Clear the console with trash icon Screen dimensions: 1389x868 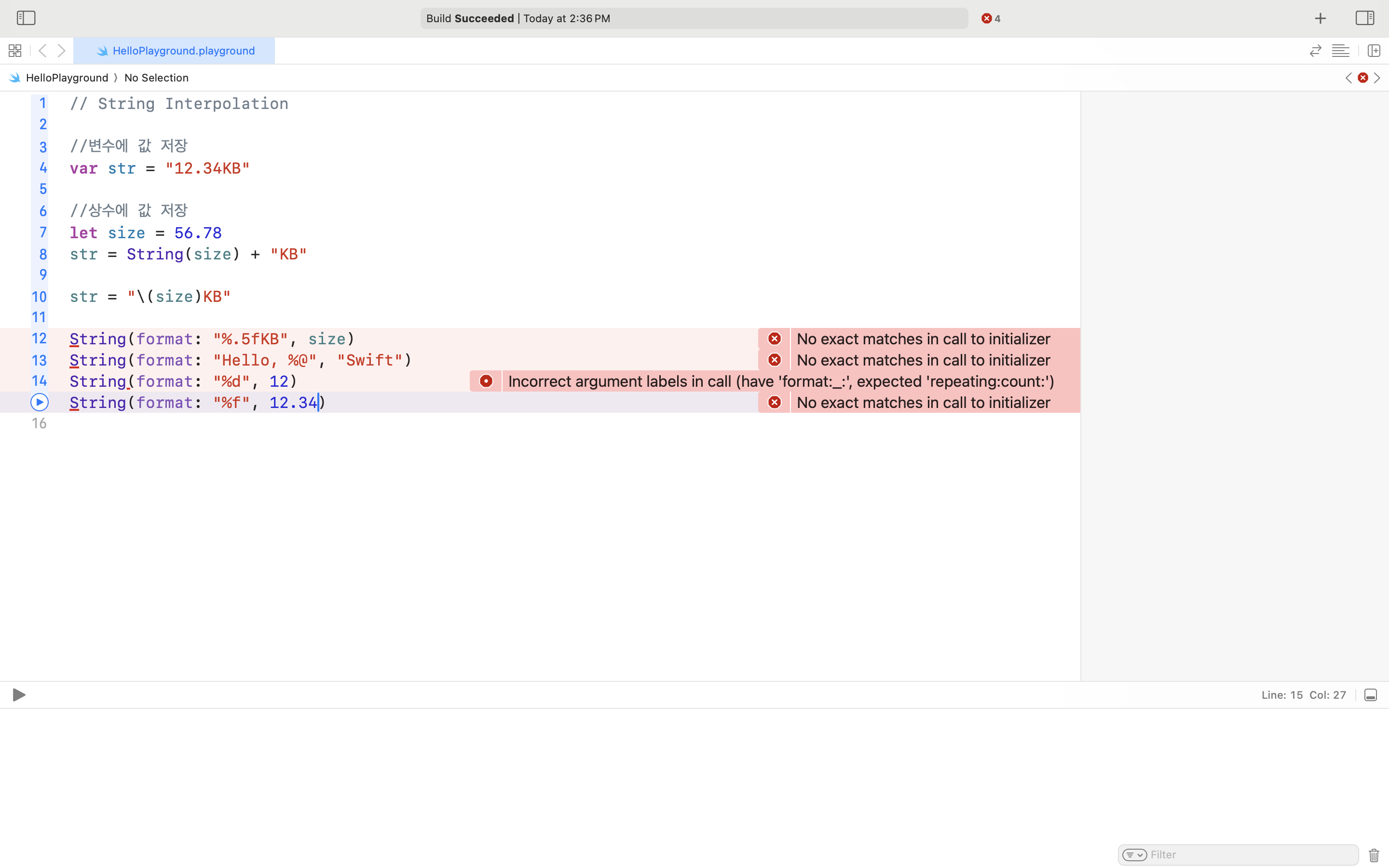pos(1374,855)
